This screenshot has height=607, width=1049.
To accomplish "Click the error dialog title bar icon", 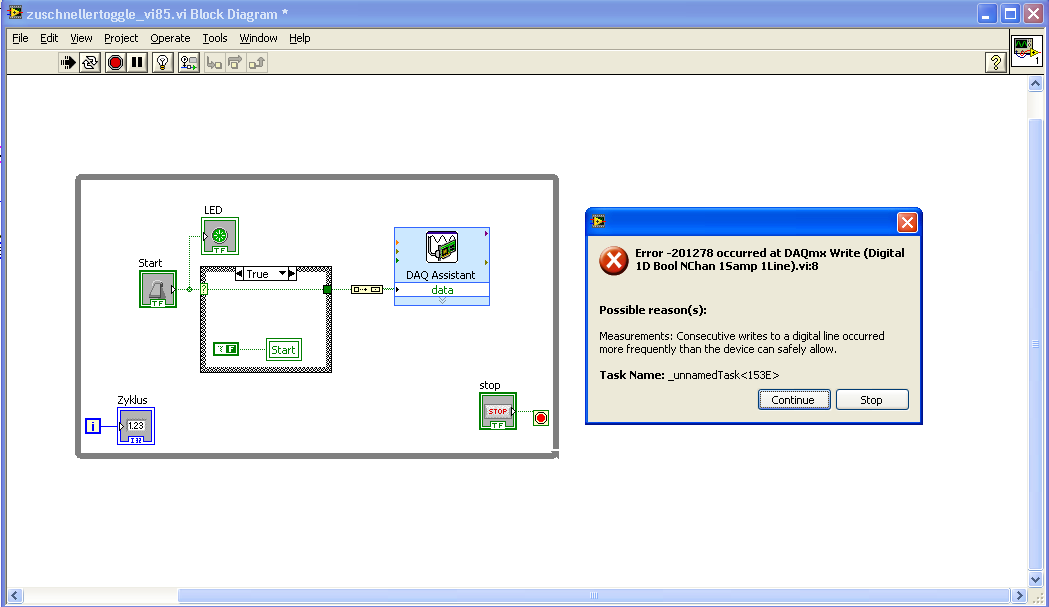I will (x=598, y=222).
